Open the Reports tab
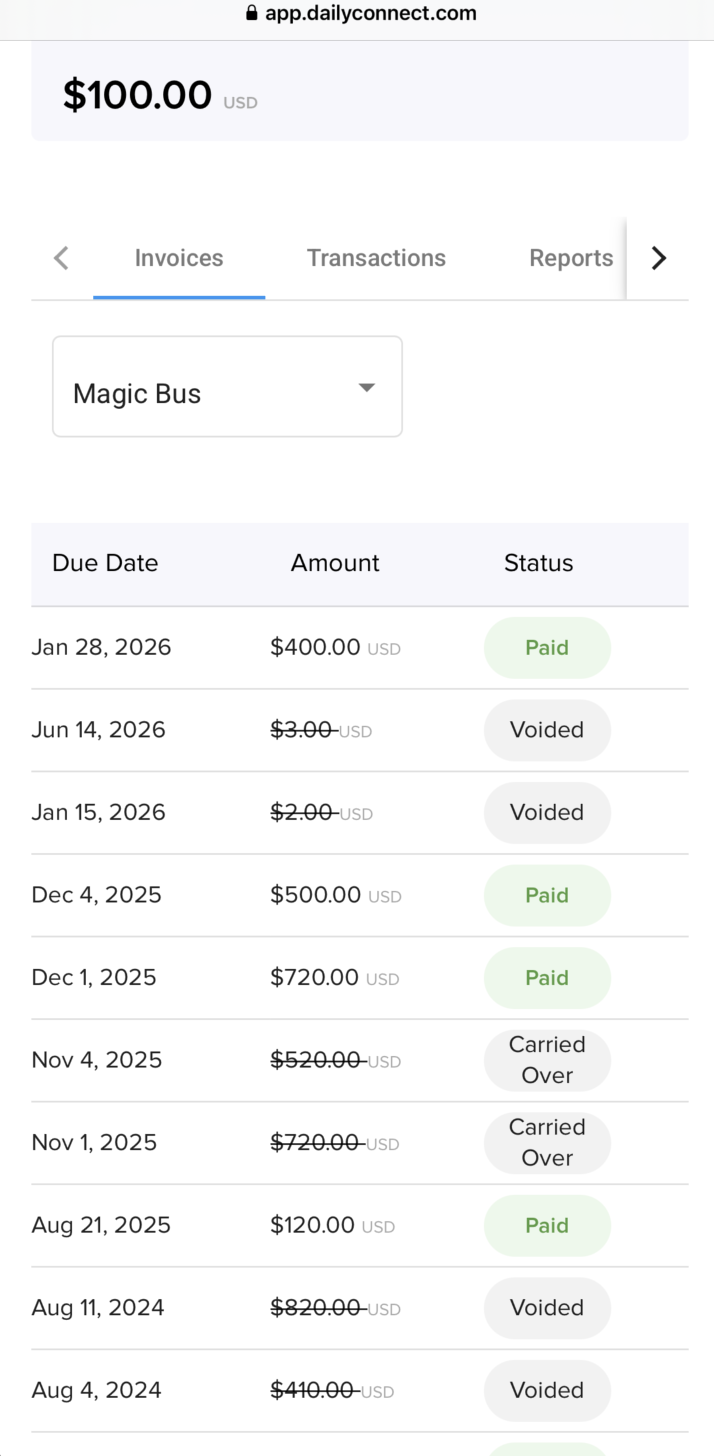This screenshot has height=1456, width=714. click(x=570, y=258)
